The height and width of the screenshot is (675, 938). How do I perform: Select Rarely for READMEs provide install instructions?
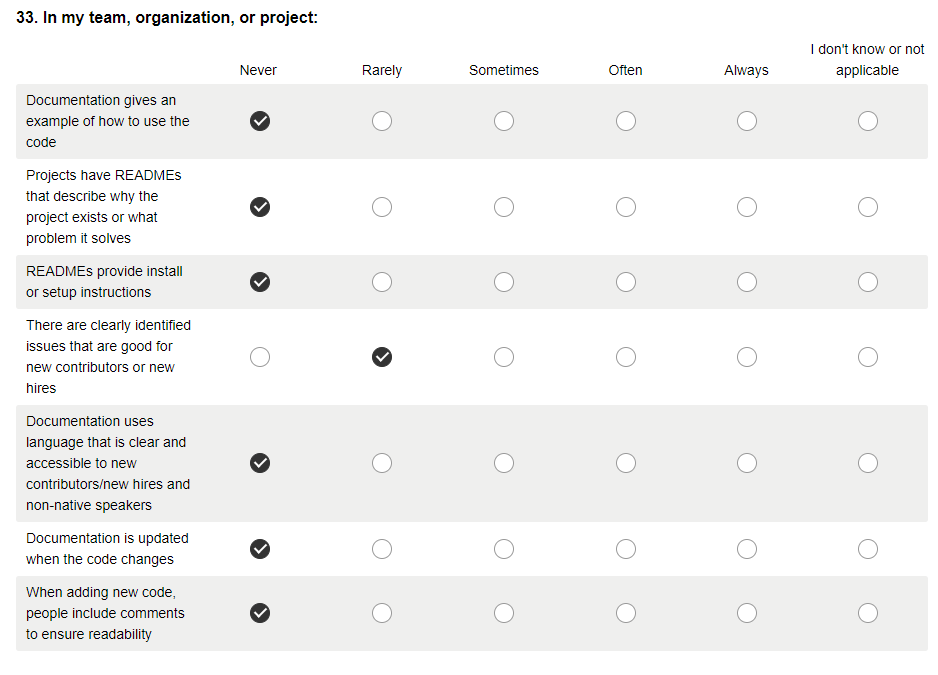tap(382, 282)
